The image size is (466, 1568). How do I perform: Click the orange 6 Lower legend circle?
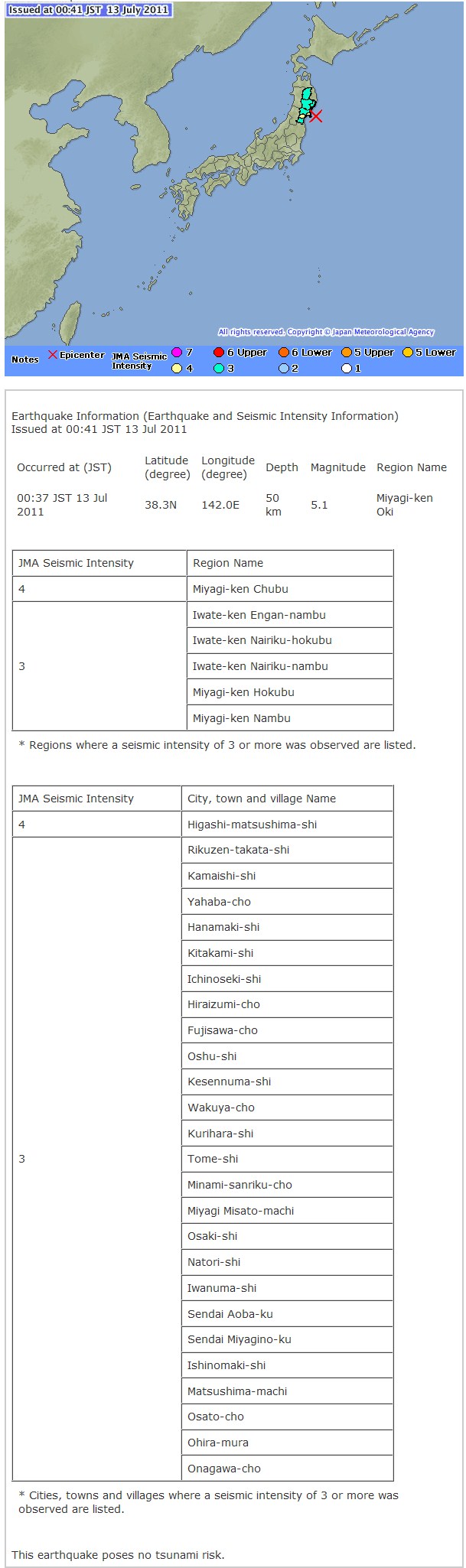284,353
